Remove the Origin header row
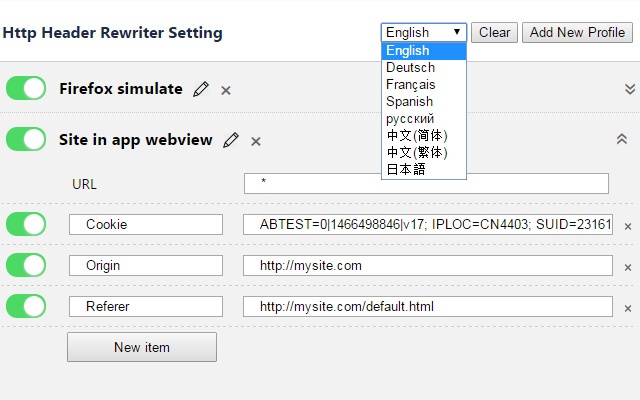 [628, 267]
